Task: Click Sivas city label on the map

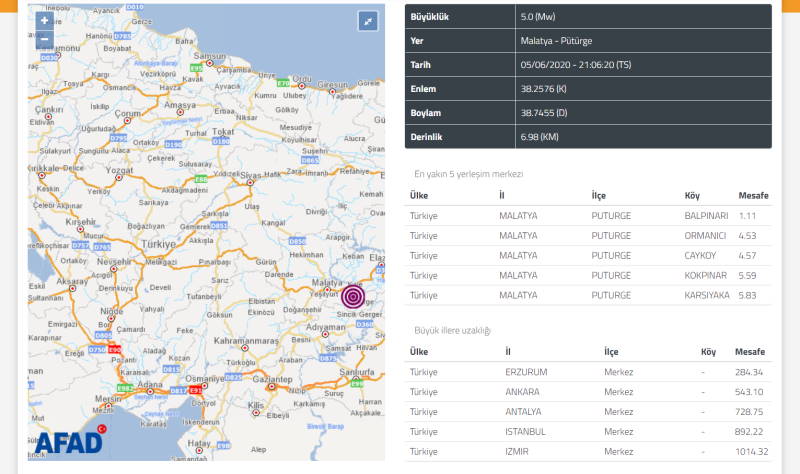Action: pyautogui.click(x=251, y=175)
